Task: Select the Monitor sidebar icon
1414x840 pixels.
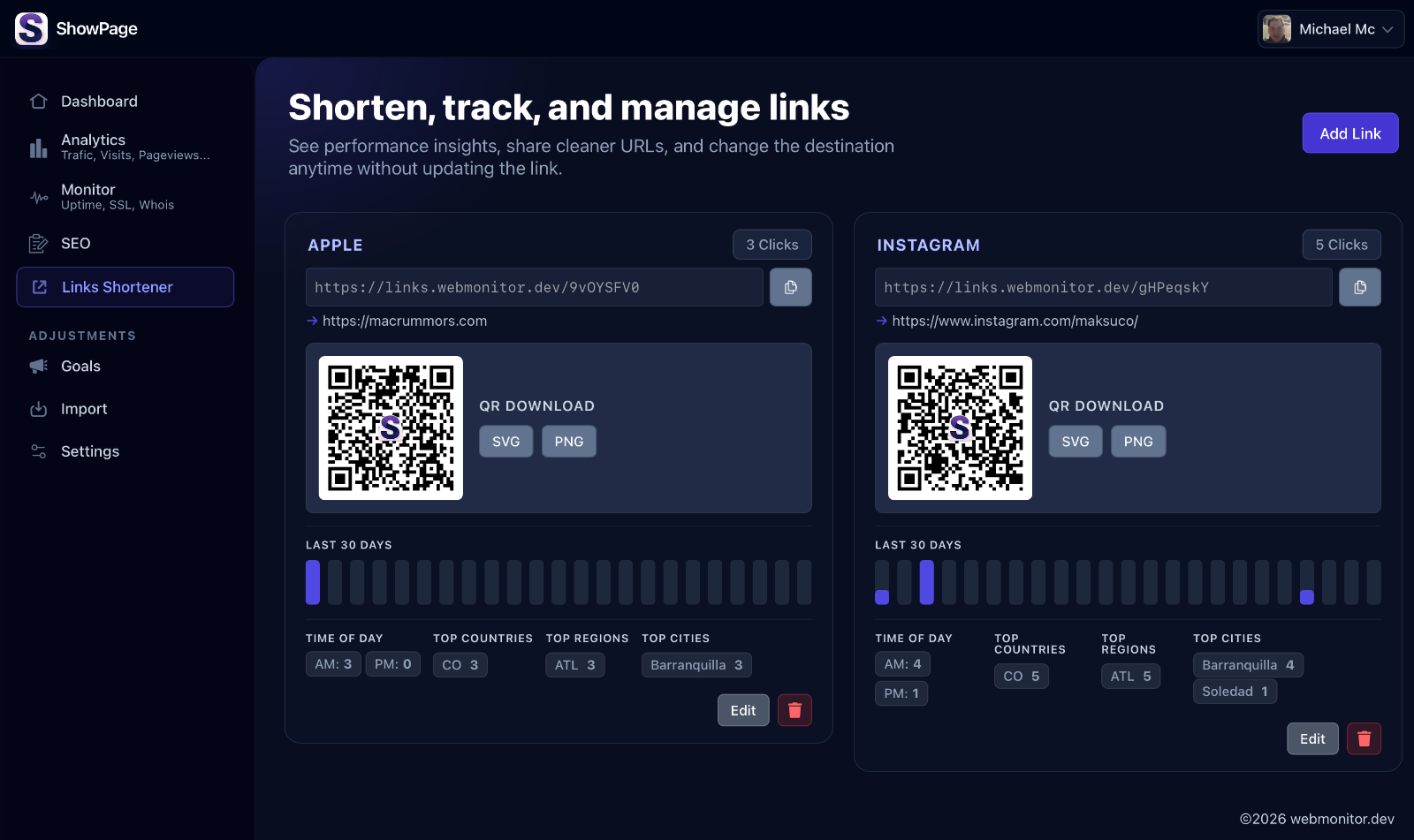Action: coord(39,196)
